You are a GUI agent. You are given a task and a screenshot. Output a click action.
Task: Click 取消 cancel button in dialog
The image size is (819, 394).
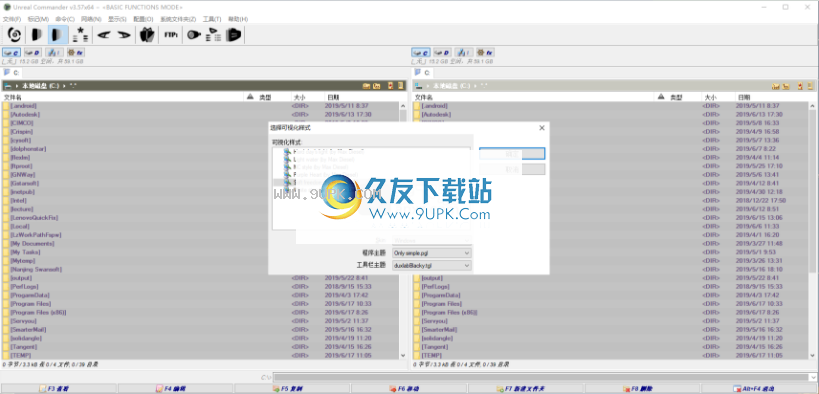click(x=512, y=169)
